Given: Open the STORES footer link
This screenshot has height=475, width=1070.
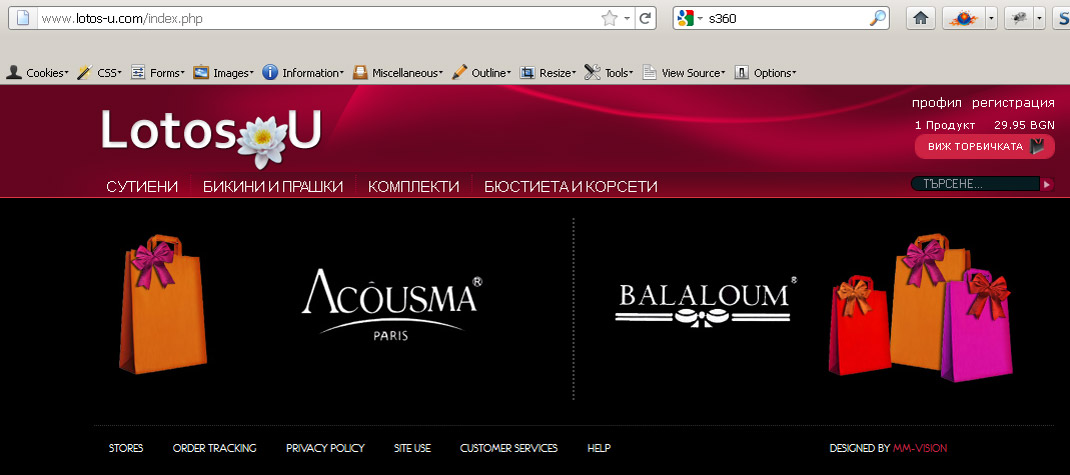Looking at the screenshot, I should [x=126, y=448].
